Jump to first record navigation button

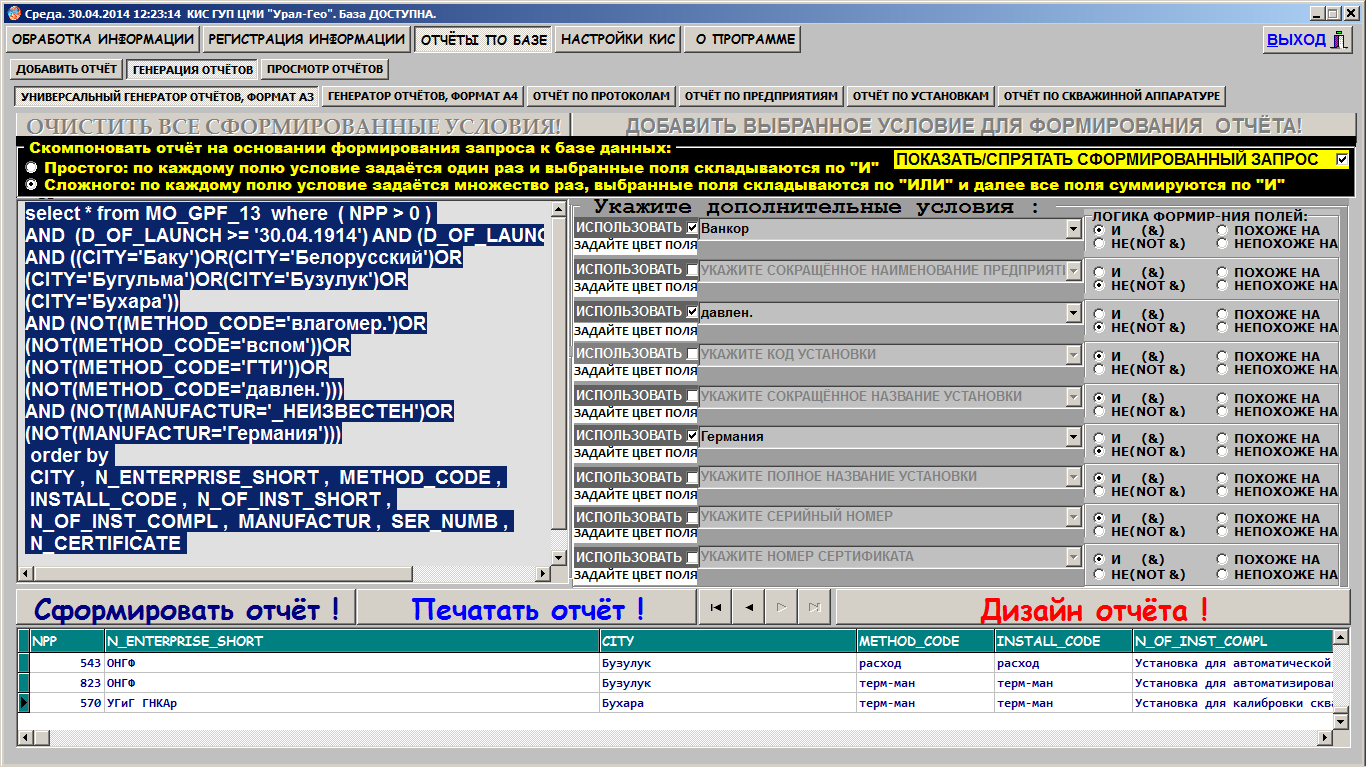[714, 607]
